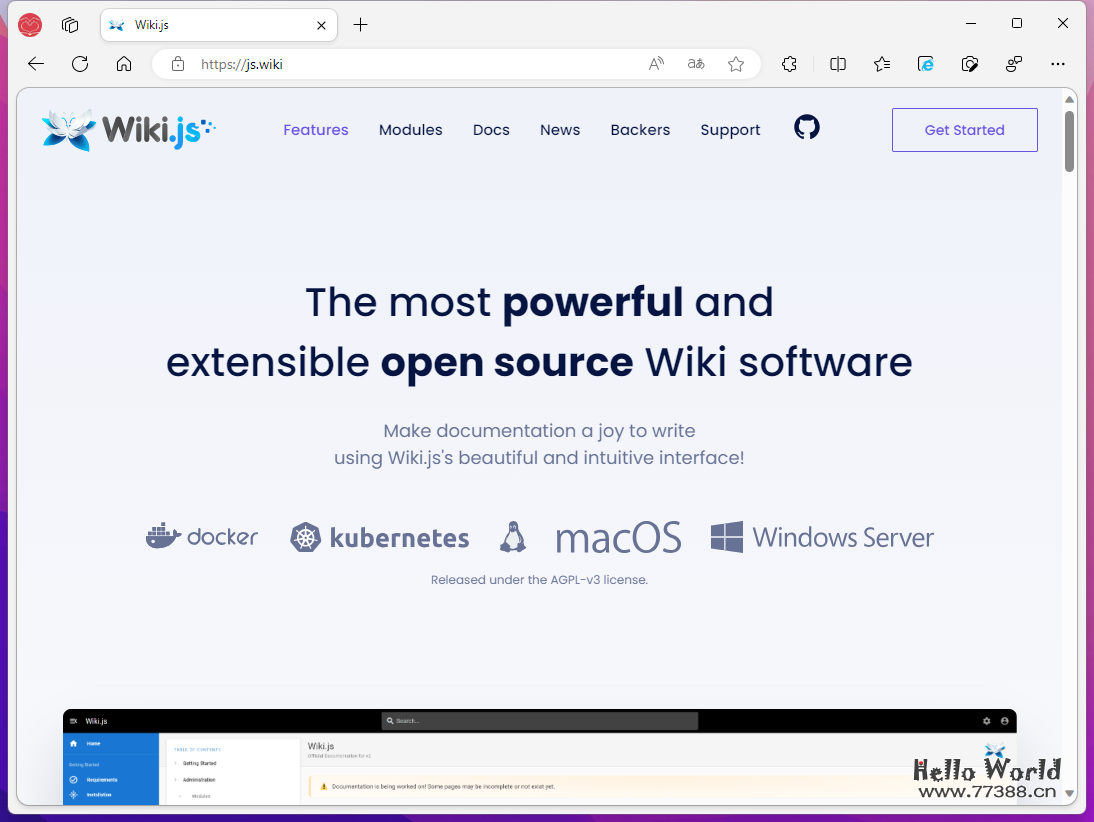1094x822 pixels.
Task: Open the Backers page link
Action: [x=640, y=129]
